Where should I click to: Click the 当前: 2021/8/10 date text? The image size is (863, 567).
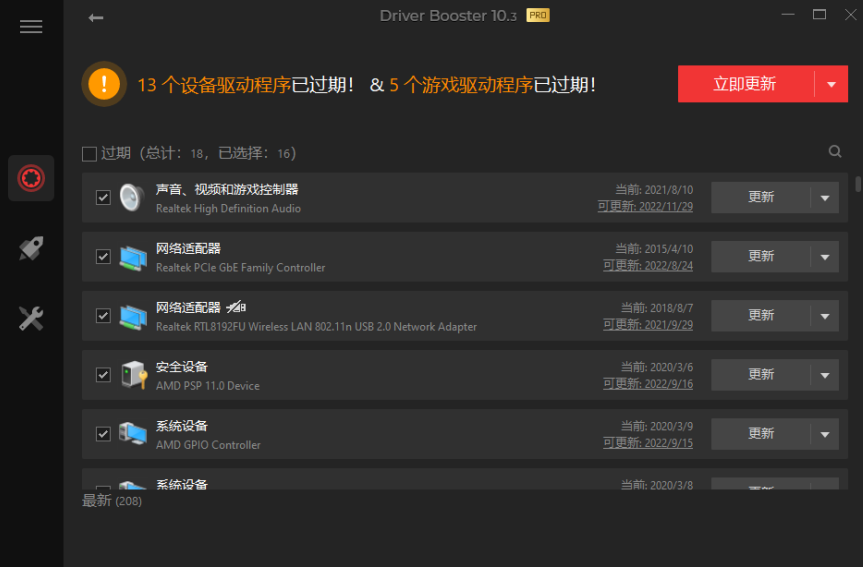[654, 190]
